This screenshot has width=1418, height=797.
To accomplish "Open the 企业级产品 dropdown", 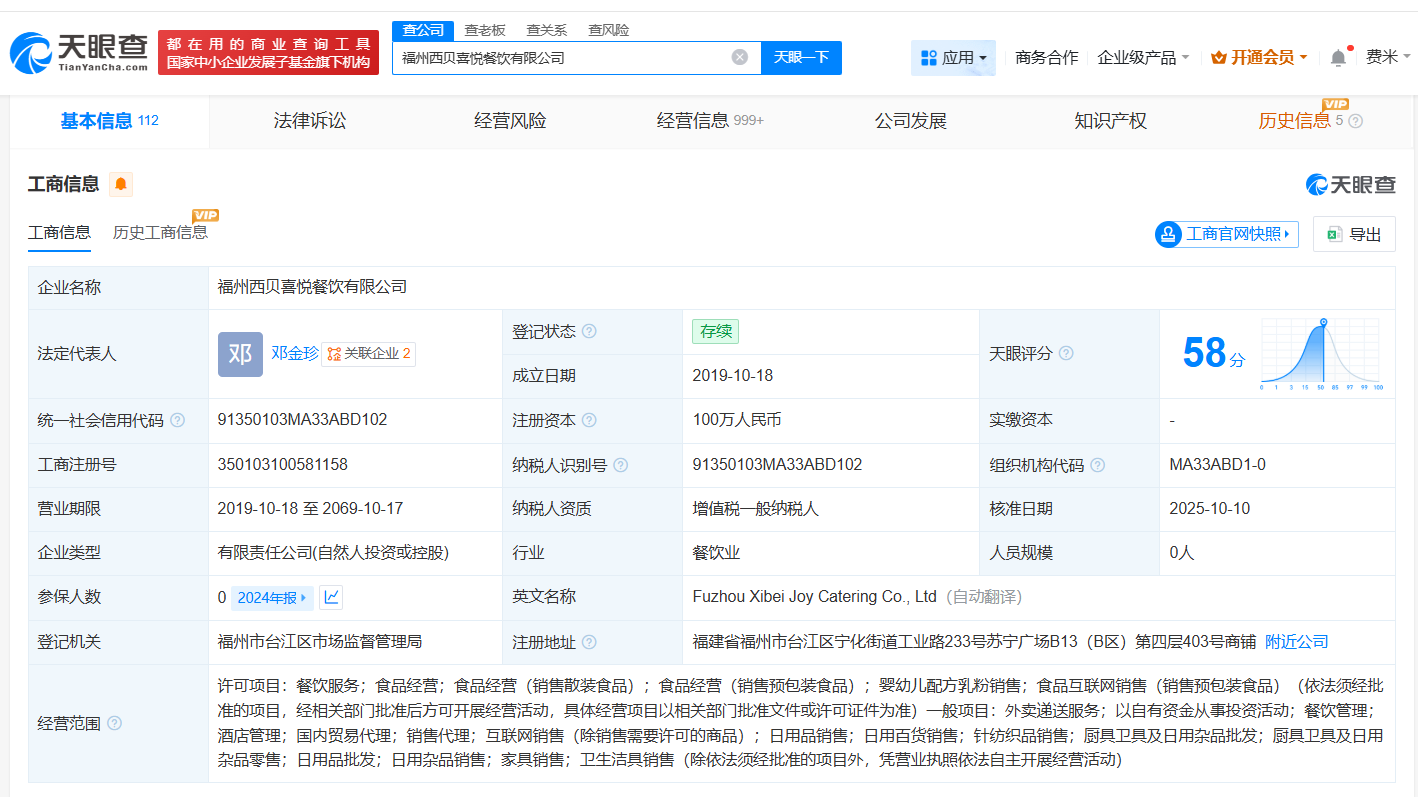I will [1140, 57].
